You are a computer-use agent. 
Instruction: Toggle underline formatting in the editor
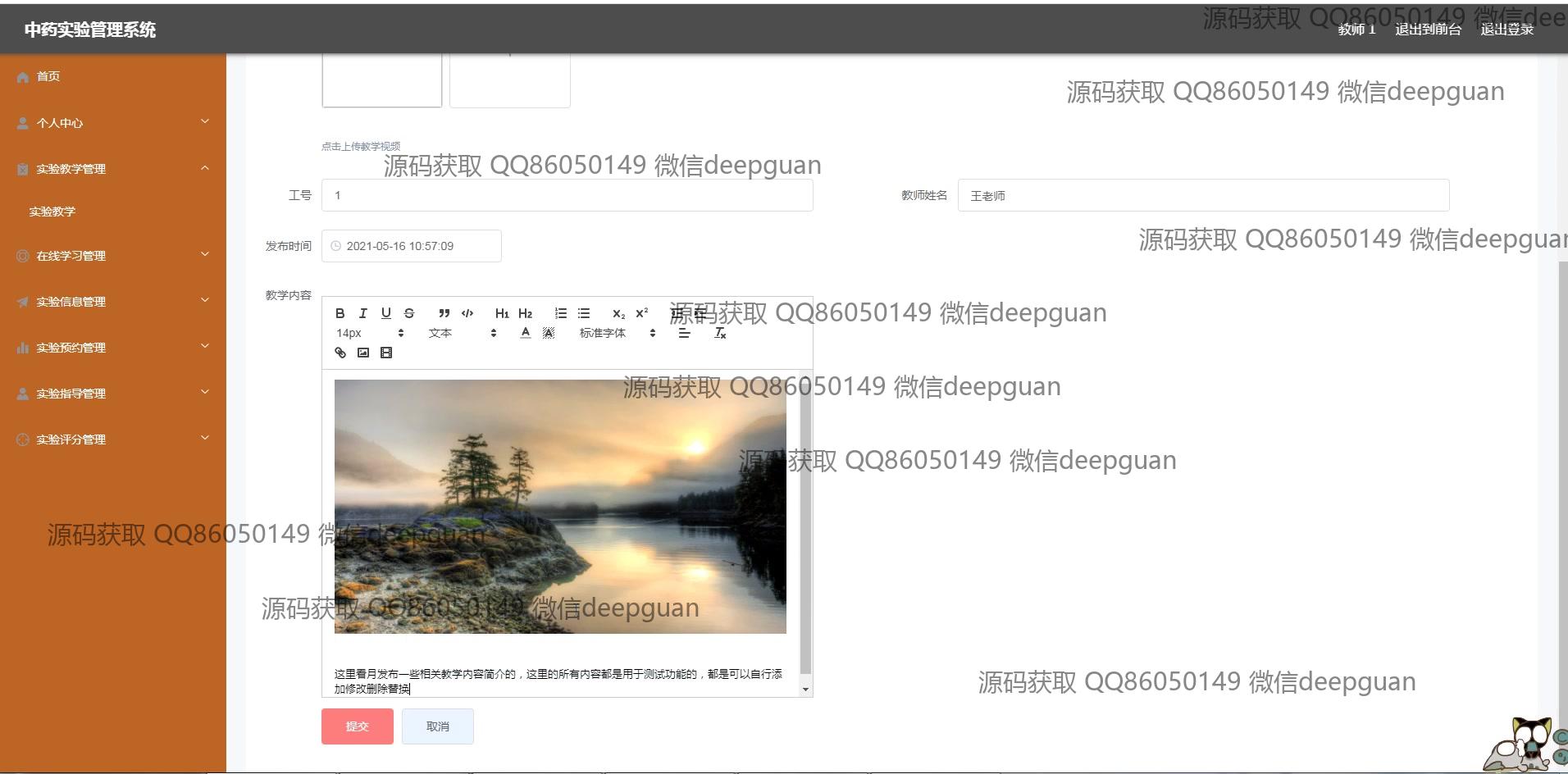386,313
